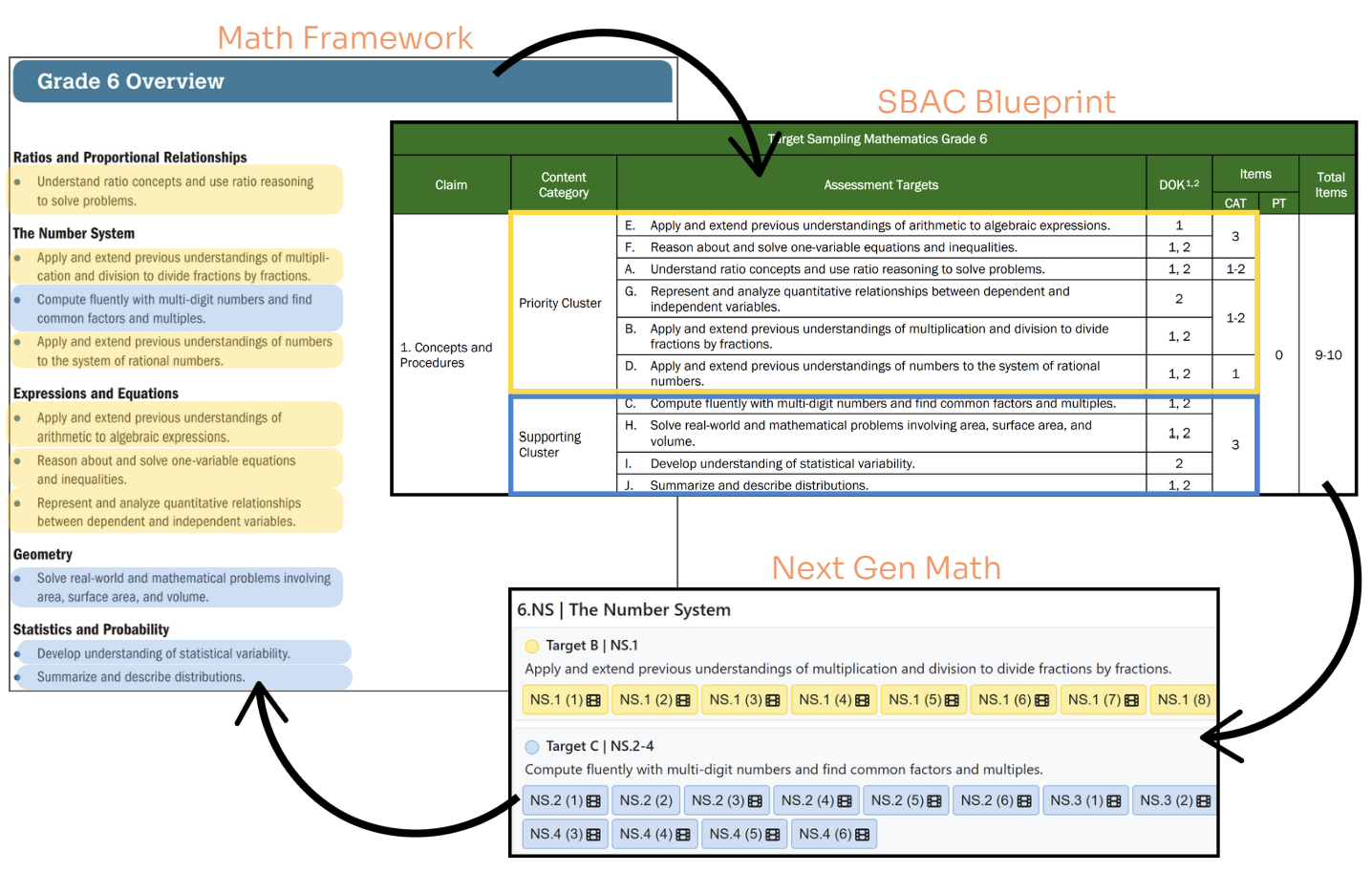Click the yellow circle beside Target B
The height and width of the screenshot is (873, 1372).
[x=532, y=647]
